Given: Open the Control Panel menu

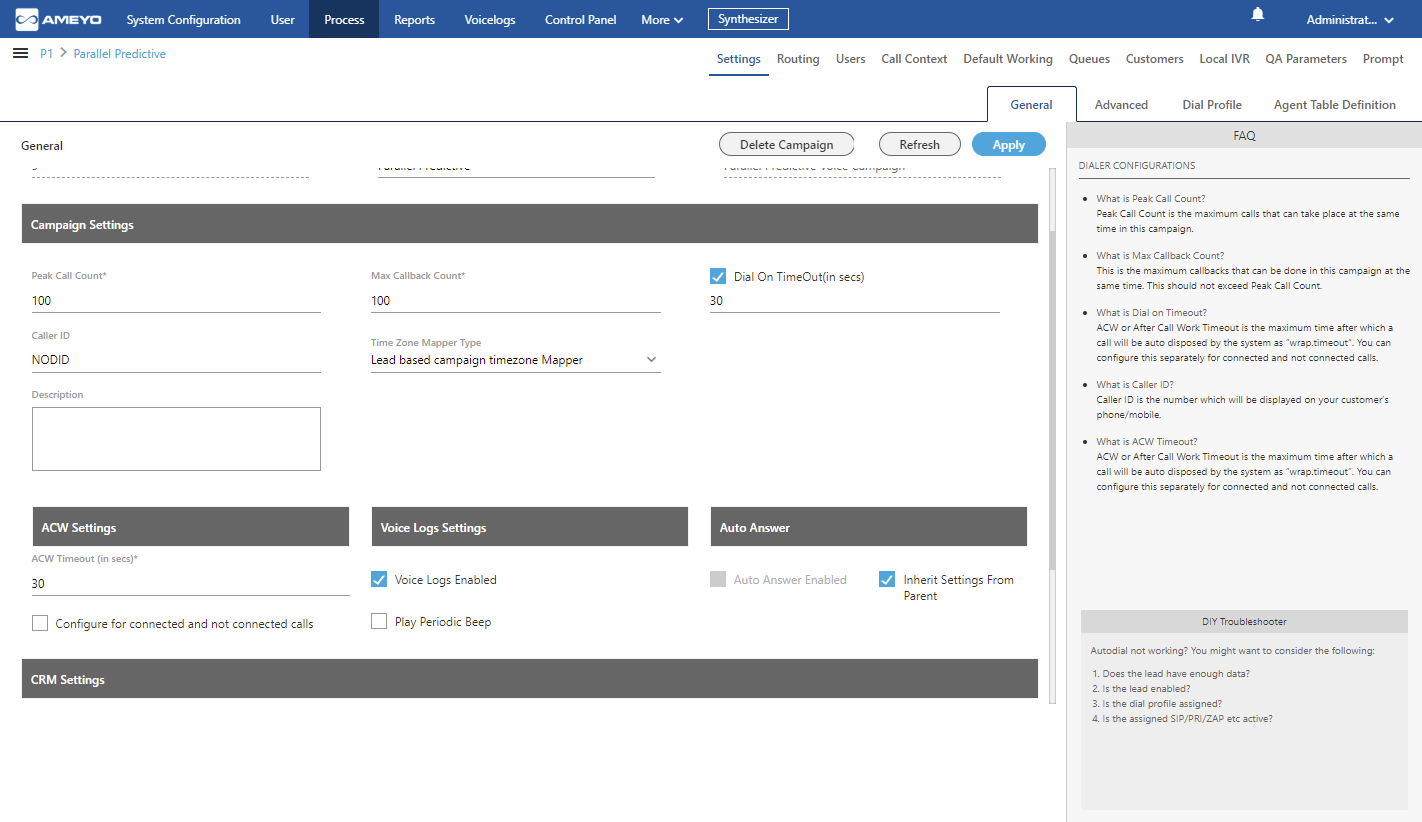Looking at the screenshot, I should (x=580, y=19).
